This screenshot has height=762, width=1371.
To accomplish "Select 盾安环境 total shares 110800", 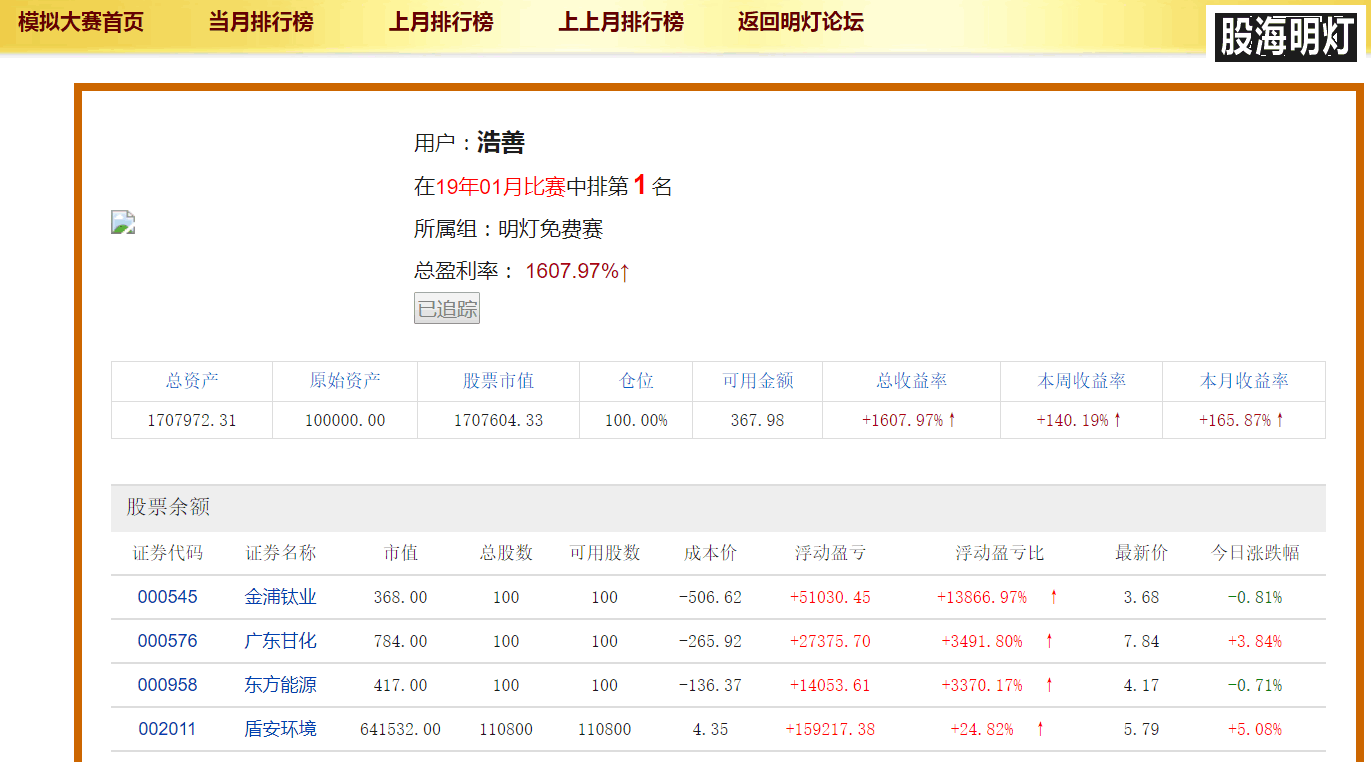I will click(x=506, y=729).
